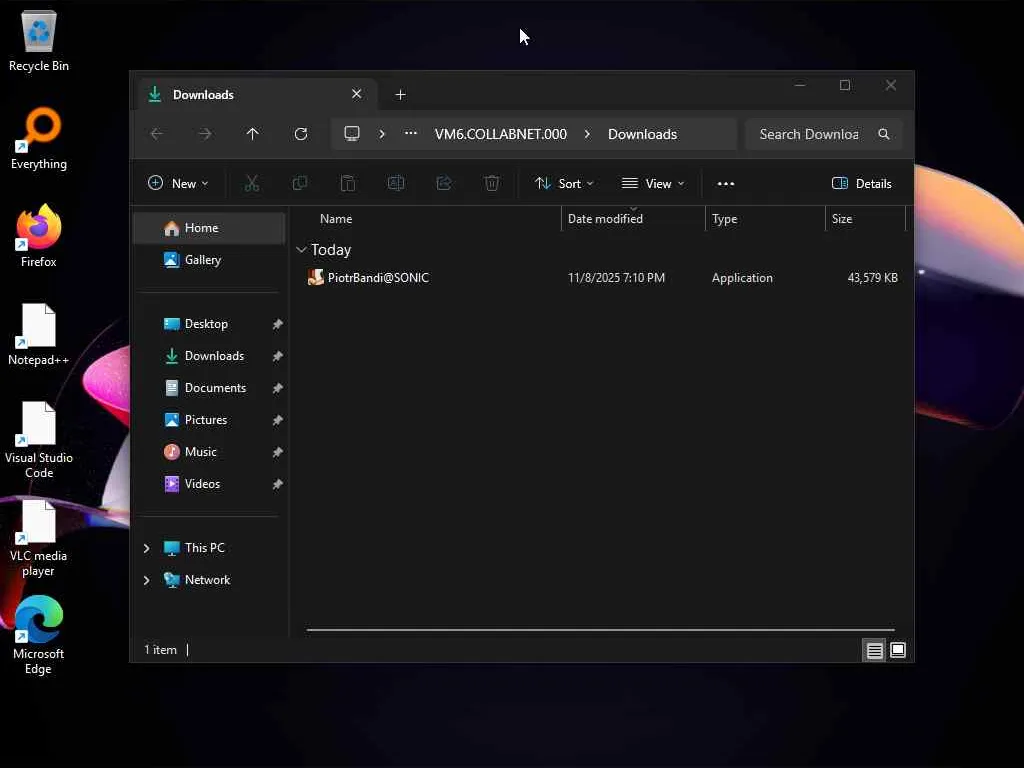Image resolution: width=1024 pixels, height=768 pixels.
Task: Open the Recycle Bin desktop icon
Action: (x=39, y=40)
